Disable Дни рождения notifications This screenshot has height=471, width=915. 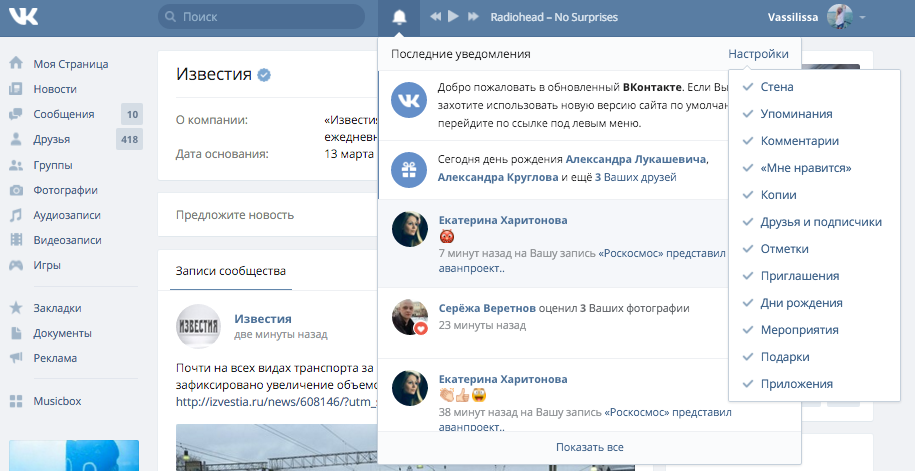[x=801, y=303]
